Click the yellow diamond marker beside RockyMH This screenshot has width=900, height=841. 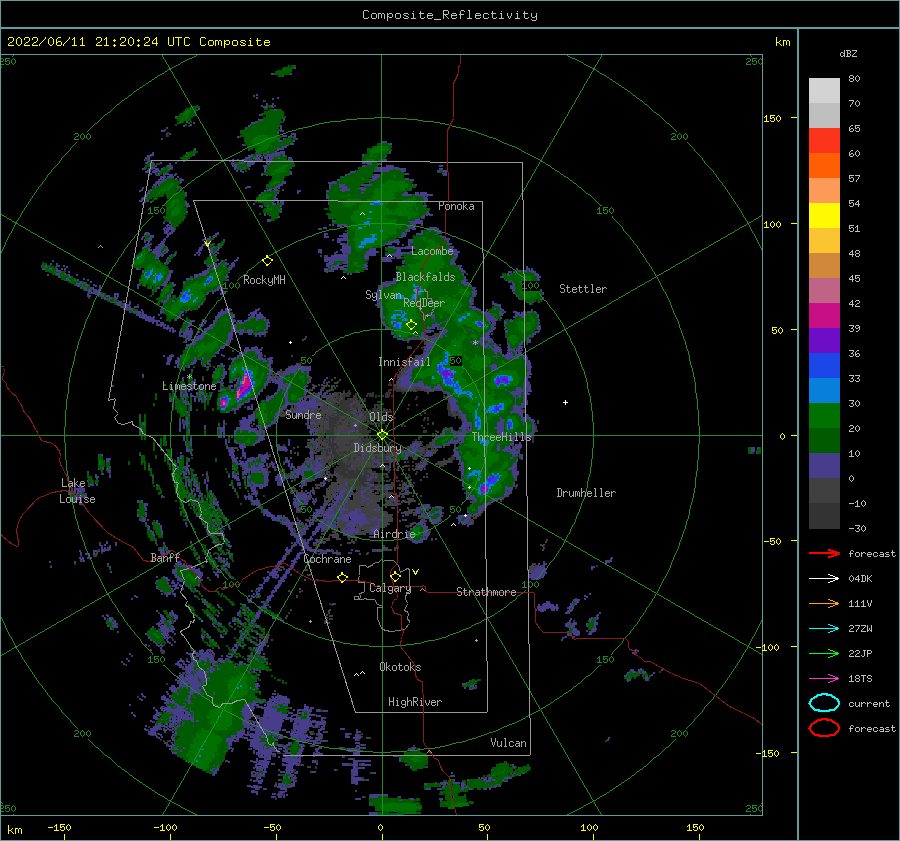[x=267, y=261]
